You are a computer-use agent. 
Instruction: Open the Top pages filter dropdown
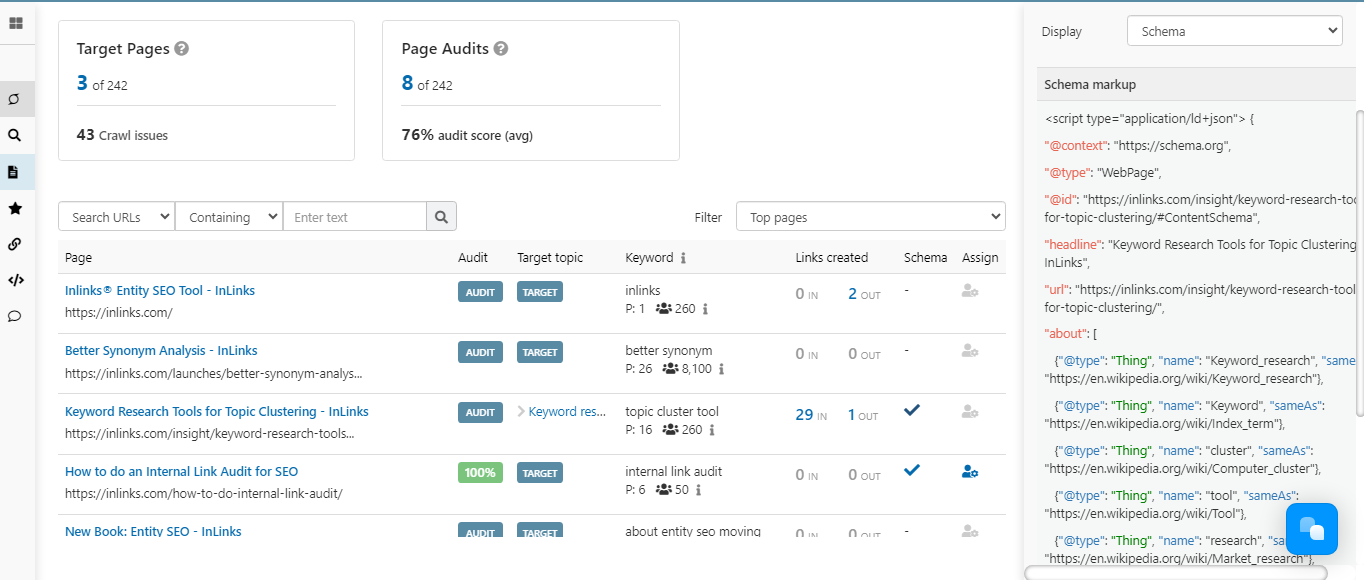(871, 217)
